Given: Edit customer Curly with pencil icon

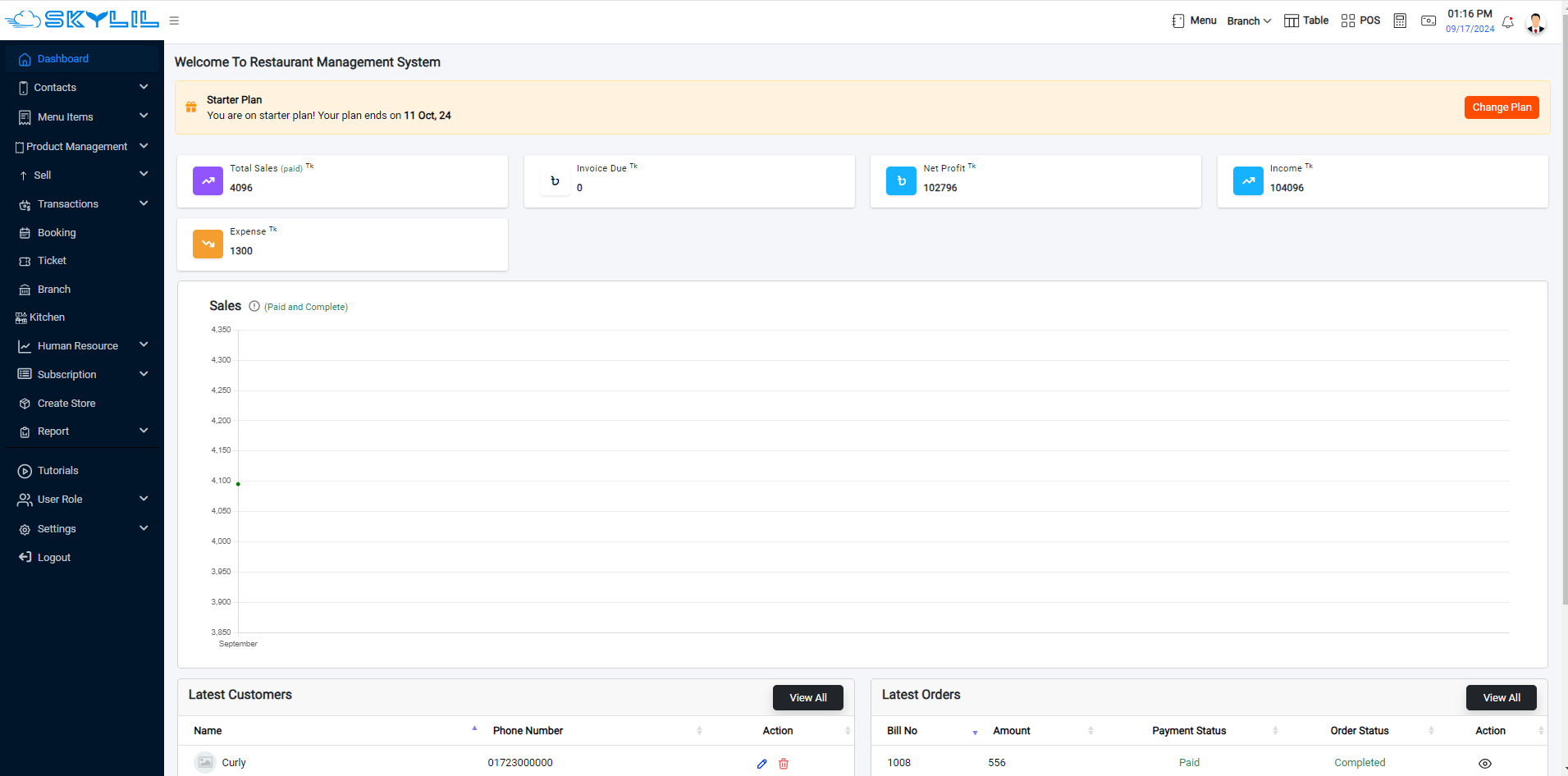Looking at the screenshot, I should coord(761,764).
